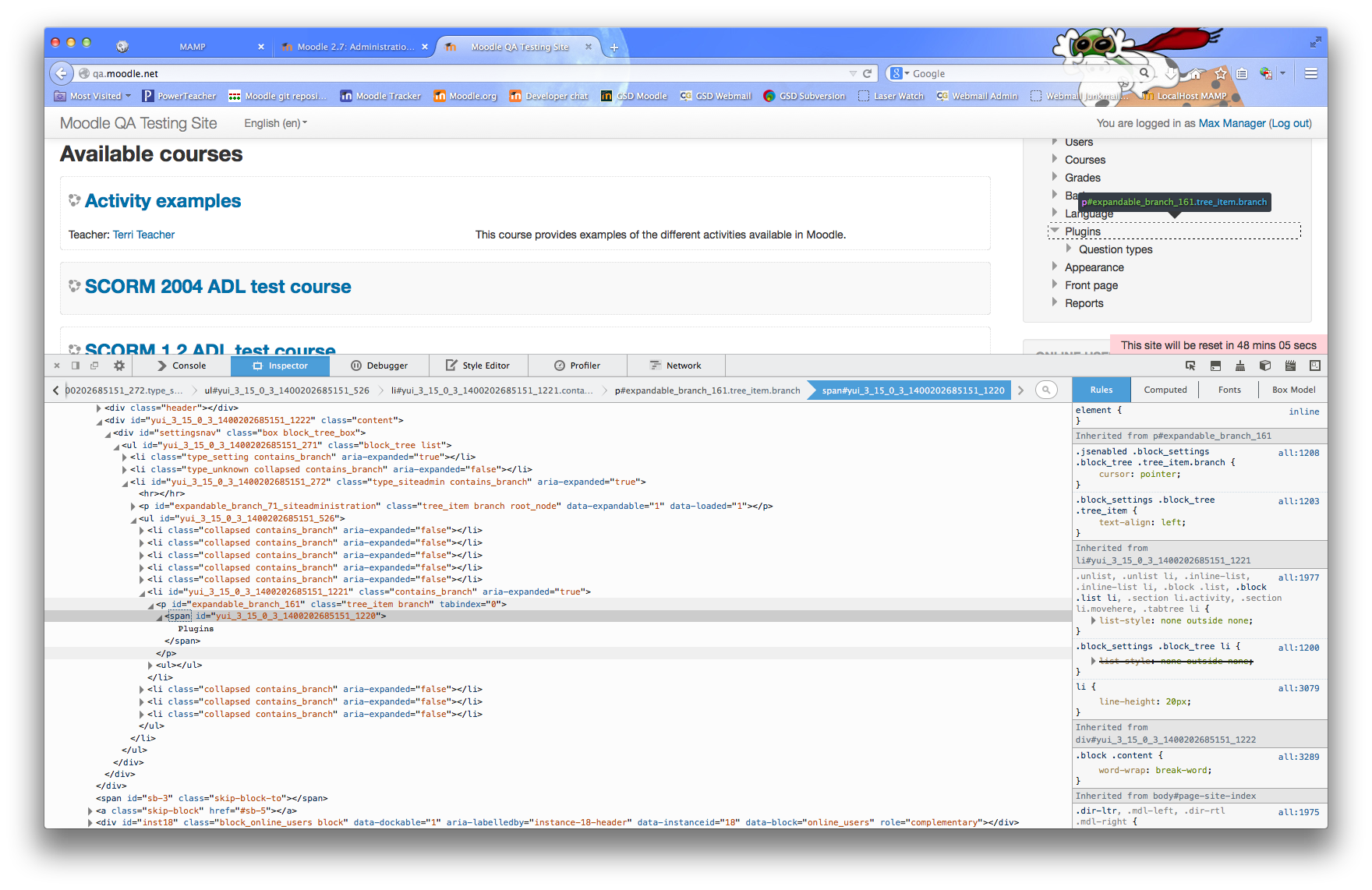Open SCORM 2004 ADL test course
Image resolution: width=1372 pixels, height=890 pixels.
pyautogui.click(x=218, y=286)
